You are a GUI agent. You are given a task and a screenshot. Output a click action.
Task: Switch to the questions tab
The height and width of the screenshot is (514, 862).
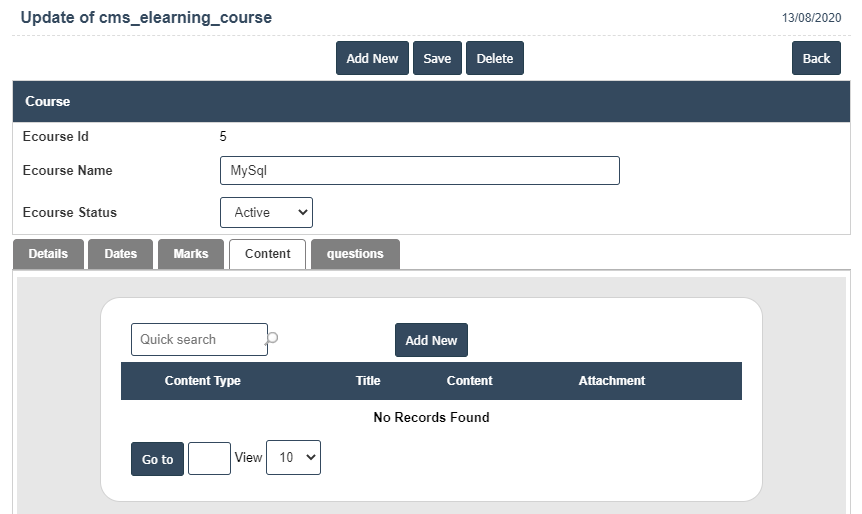click(355, 254)
